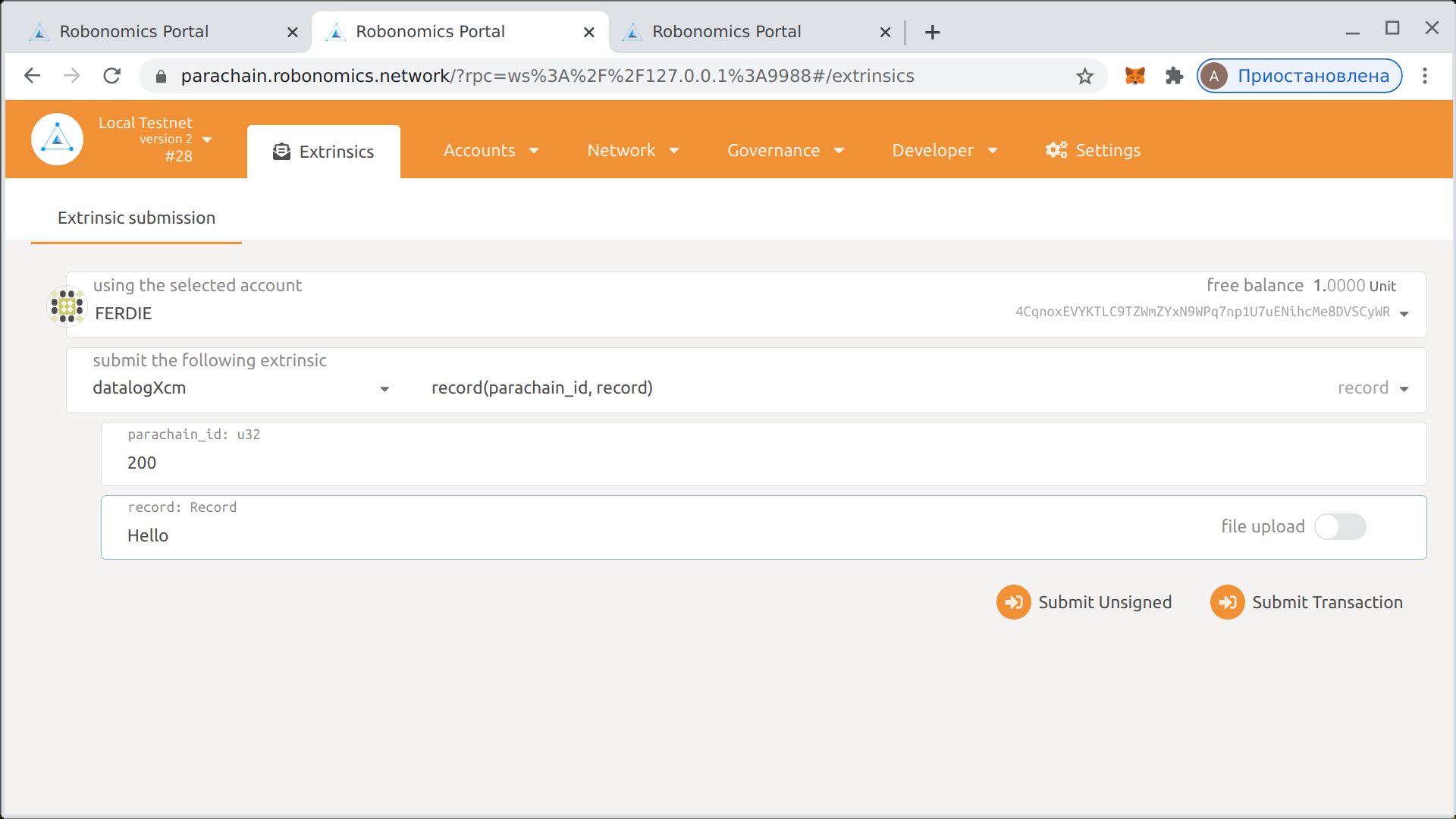Expand the Local Testnet chain selector
Screen dimensions: 1456x819
(207, 140)
